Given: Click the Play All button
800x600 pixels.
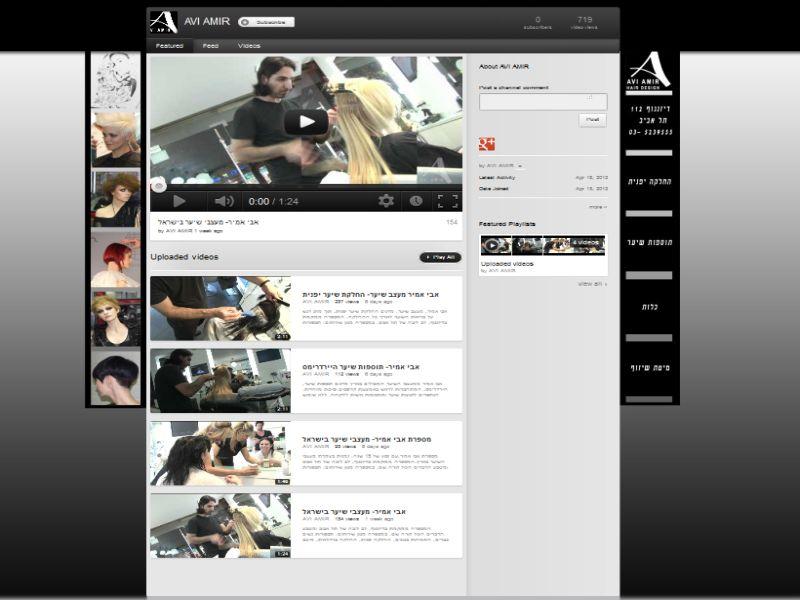Looking at the screenshot, I should coord(441,257).
